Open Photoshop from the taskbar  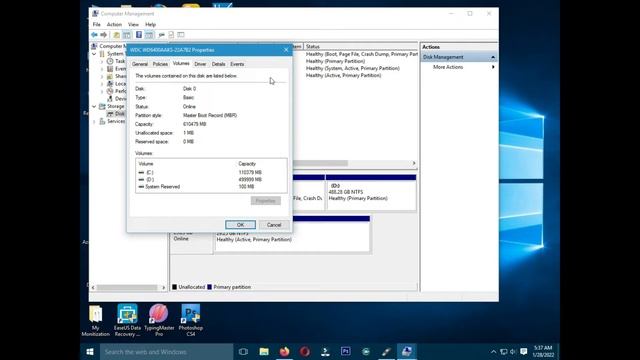[345, 351]
